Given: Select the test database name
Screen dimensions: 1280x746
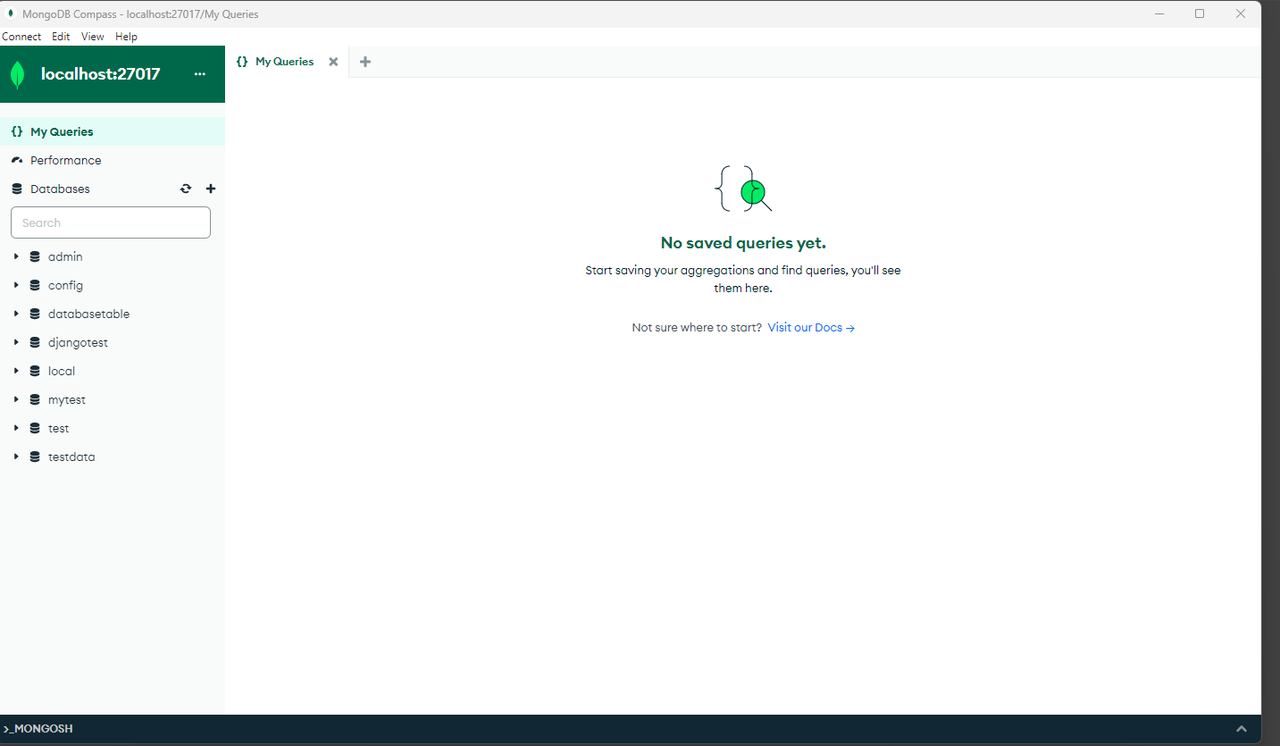Looking at the screenshot, I should point(58,428).
